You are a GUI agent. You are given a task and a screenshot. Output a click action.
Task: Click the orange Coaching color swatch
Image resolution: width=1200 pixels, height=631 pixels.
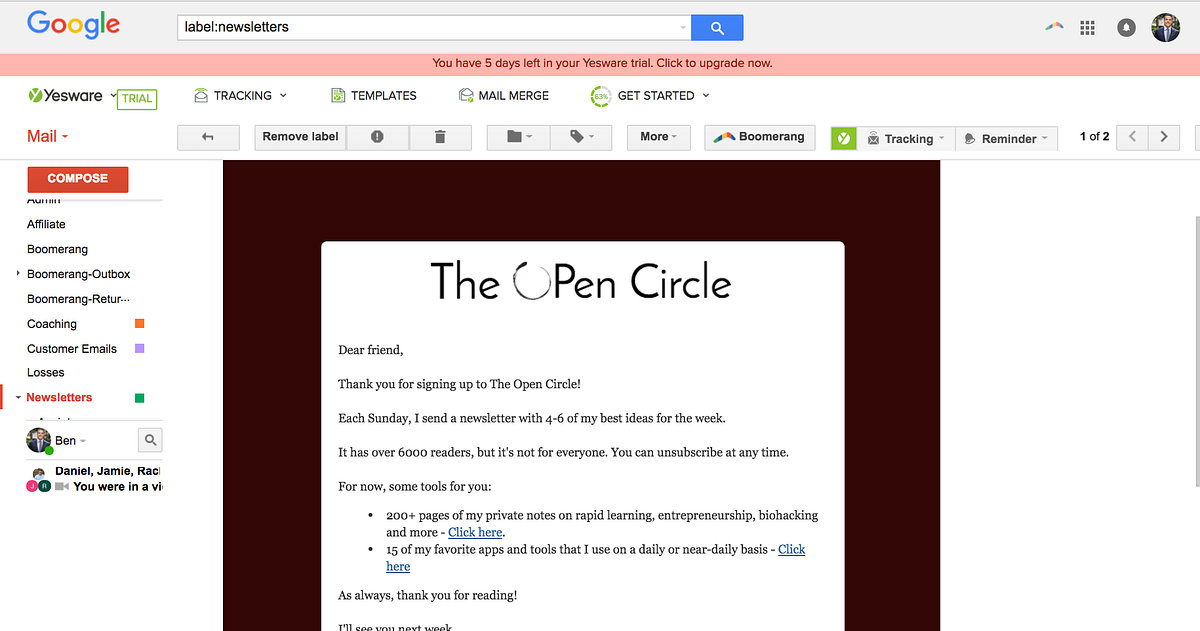click(x=140, y=324)
